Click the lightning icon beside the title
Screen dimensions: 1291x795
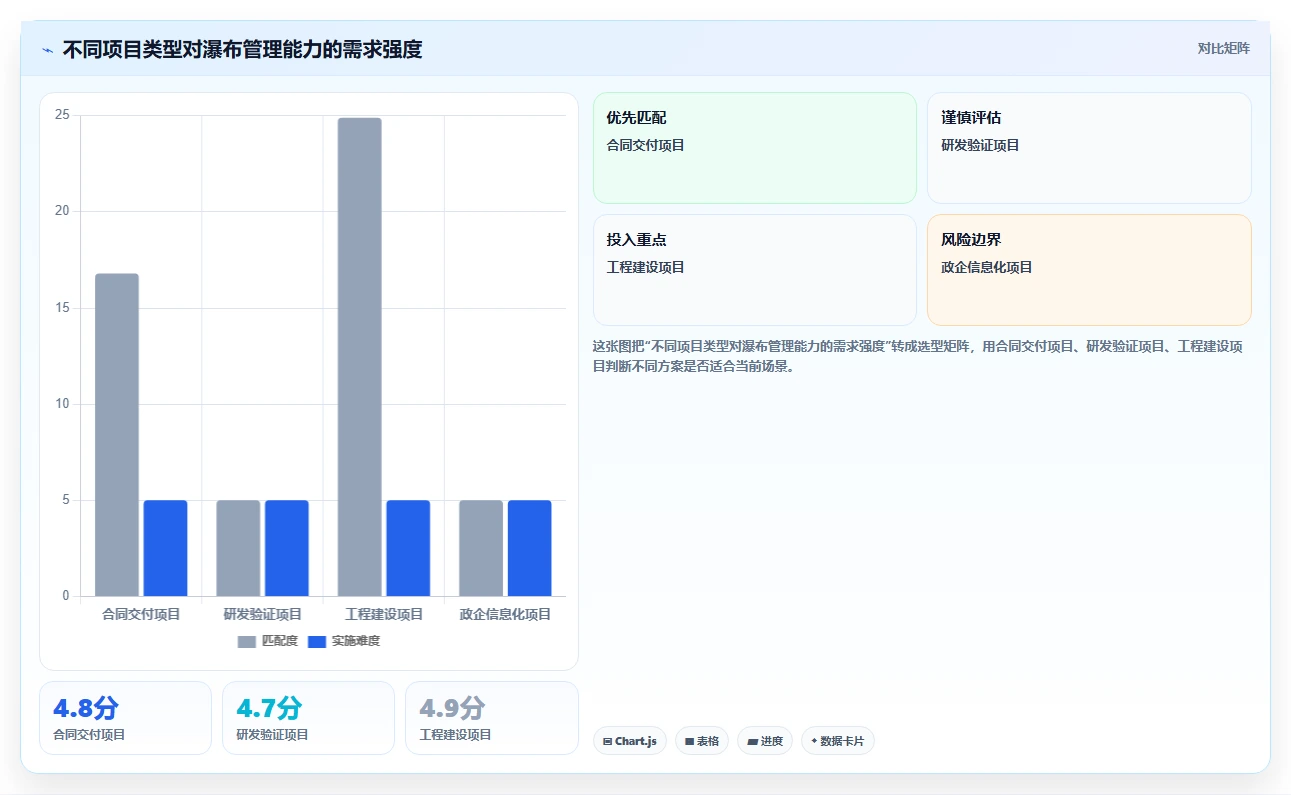coord(47,49)
